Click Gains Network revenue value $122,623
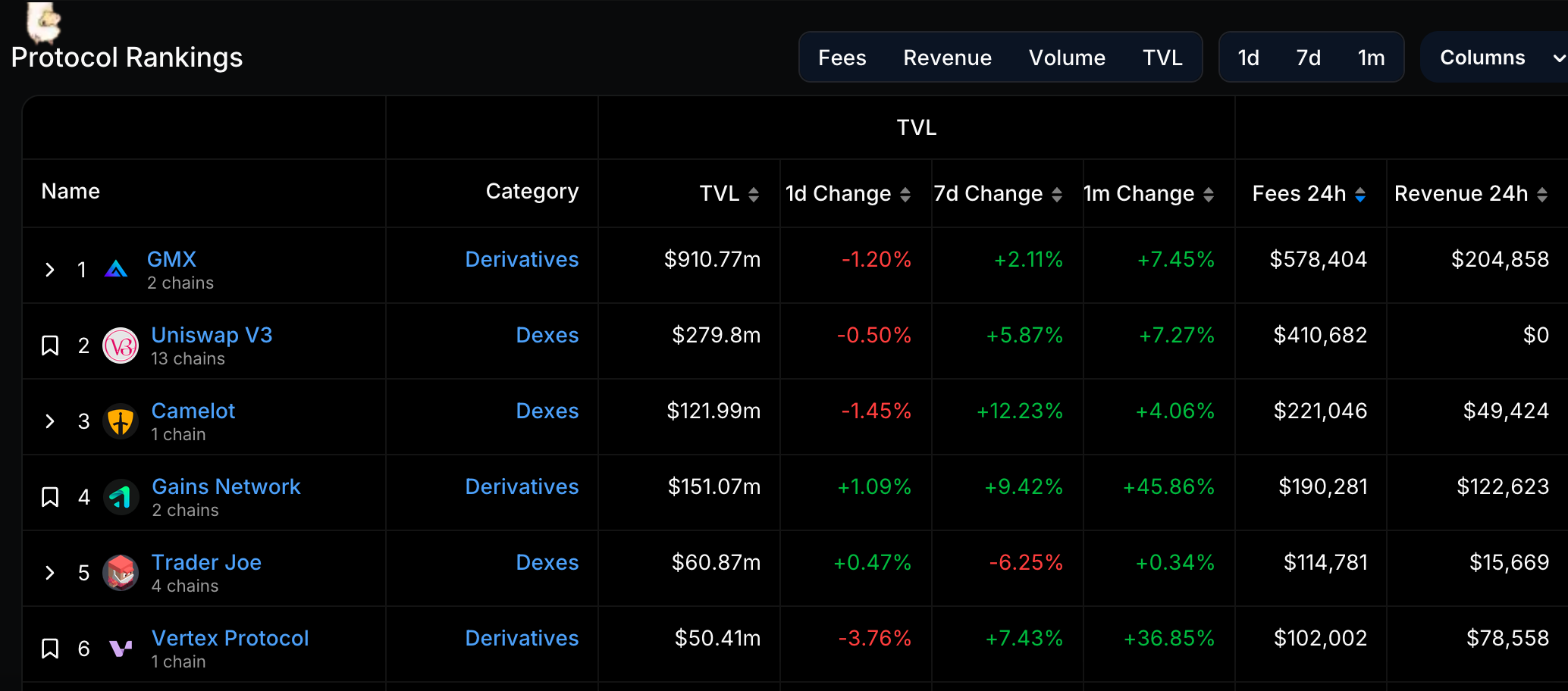Screen dimensions: 1568x691 [x=1503, y=486]
